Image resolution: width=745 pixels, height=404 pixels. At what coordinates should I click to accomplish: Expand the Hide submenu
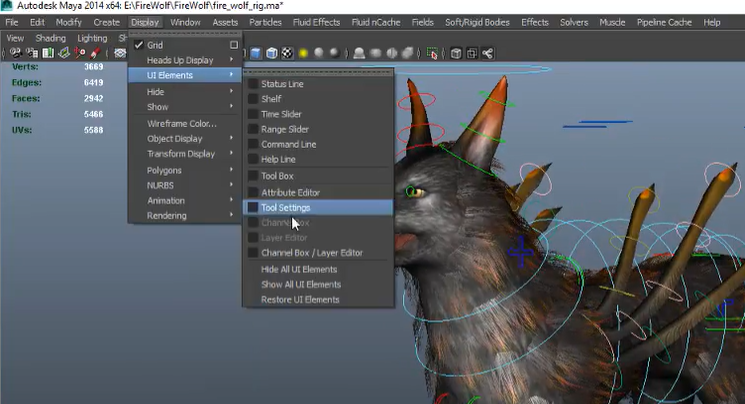[x=185, y=92]
